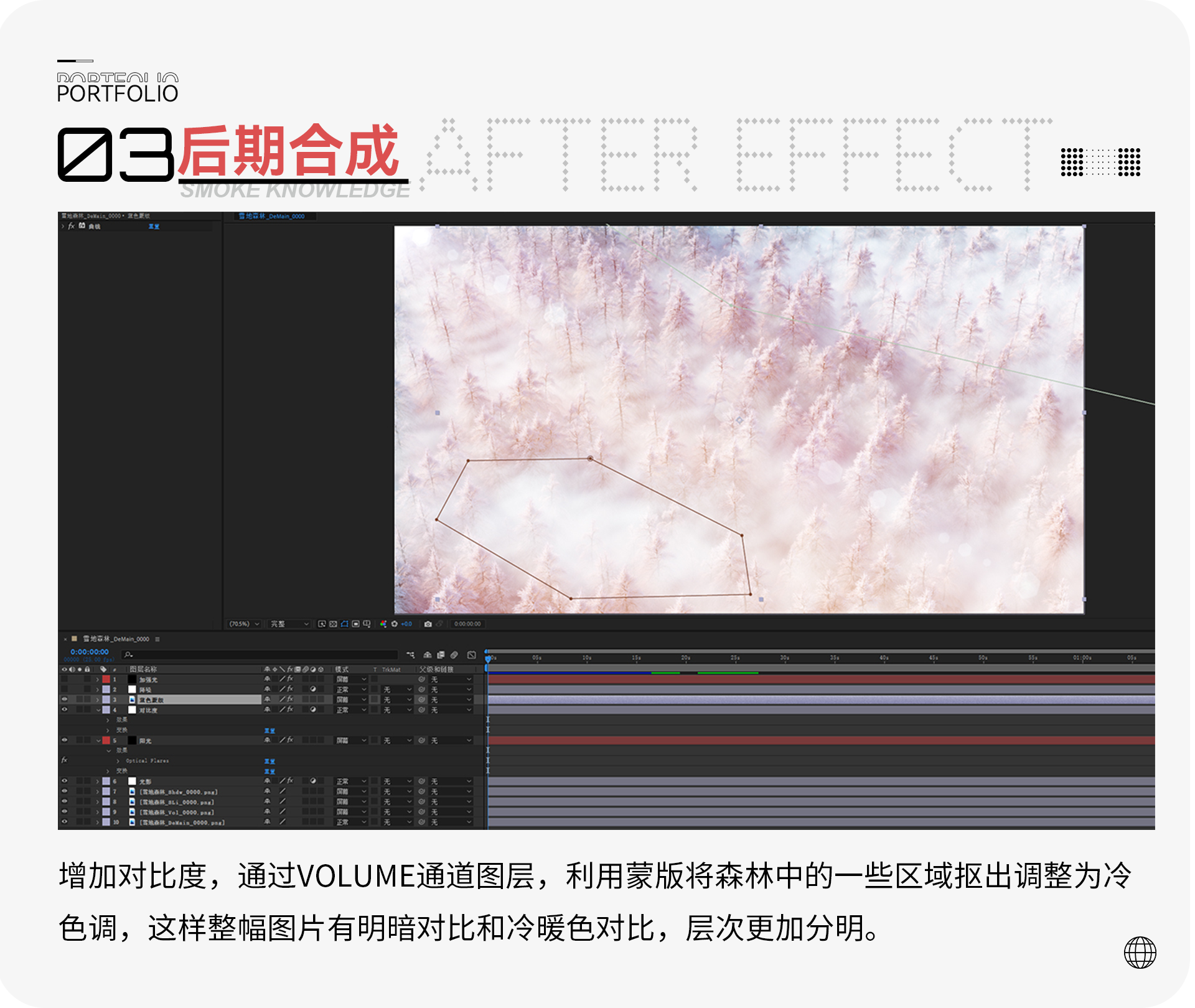Open the 70.5% magnification dropdown
The height and width of the screenshot is (1008, 1195).
pyautogui.click(x=244, y=624)
